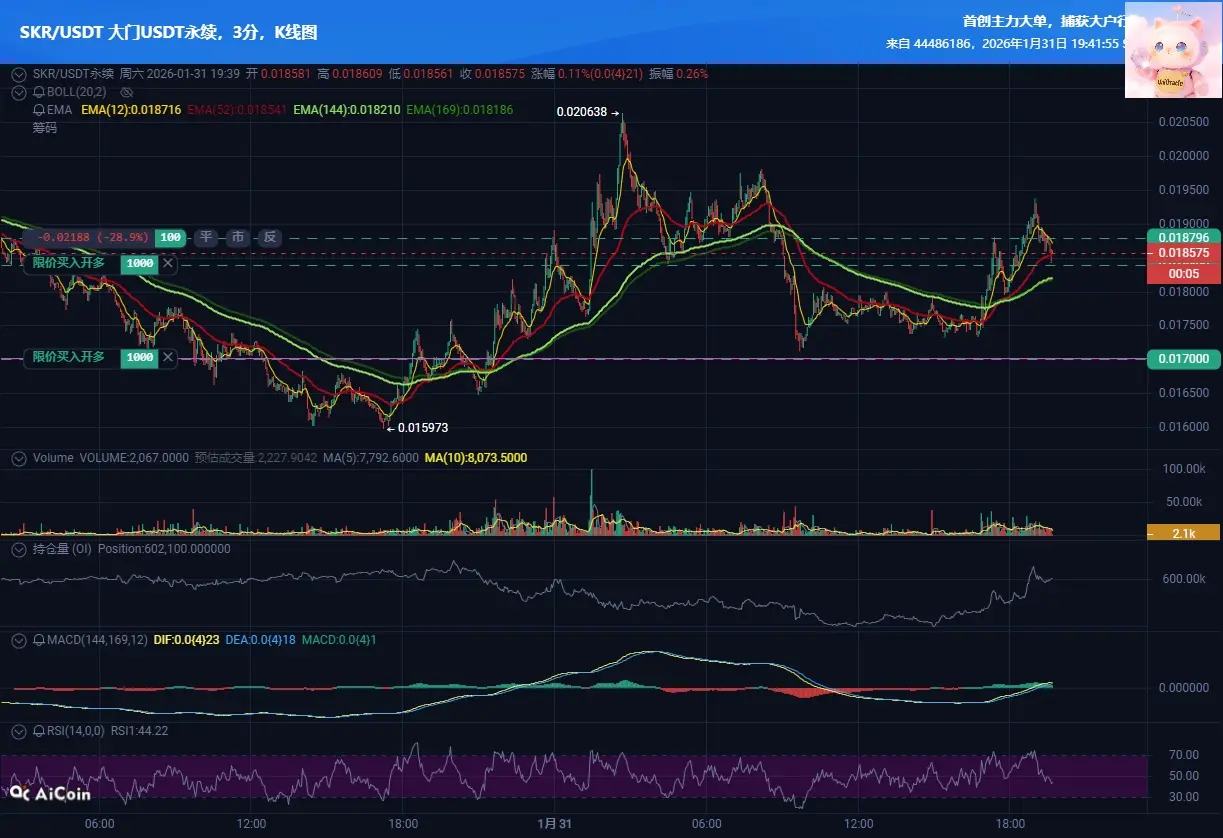The image size is (1223, 838).
Task: Set alert bell on EMA indicator
Action: pyautogui.click(x=38, y=109)
